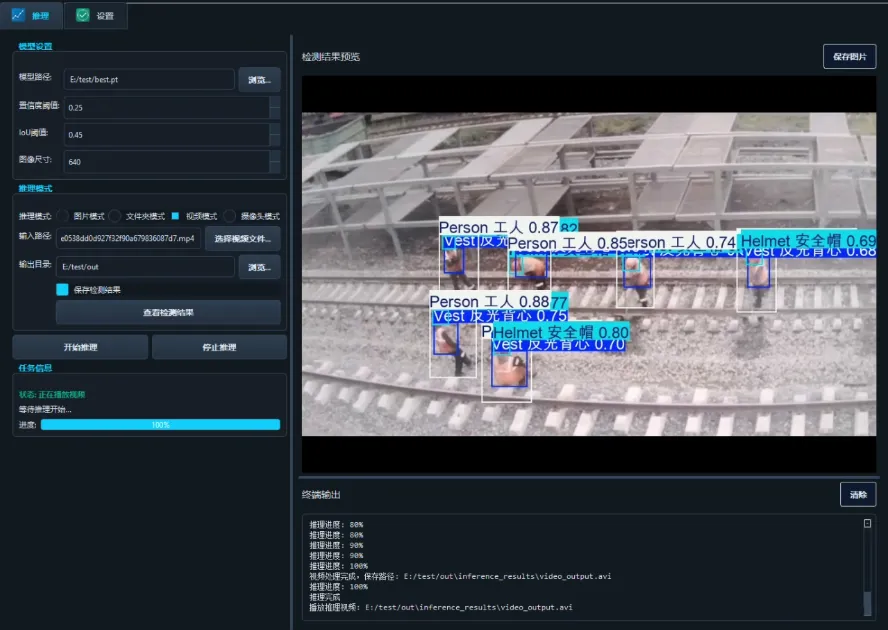Click the 终端输出 heading
This screenshot has width=888, height=630.
point(321,495)
